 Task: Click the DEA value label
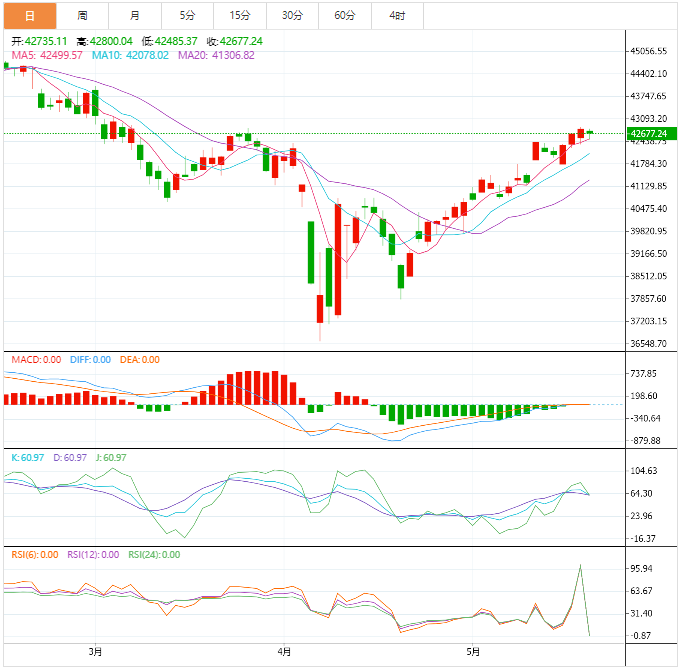(139, 360)
